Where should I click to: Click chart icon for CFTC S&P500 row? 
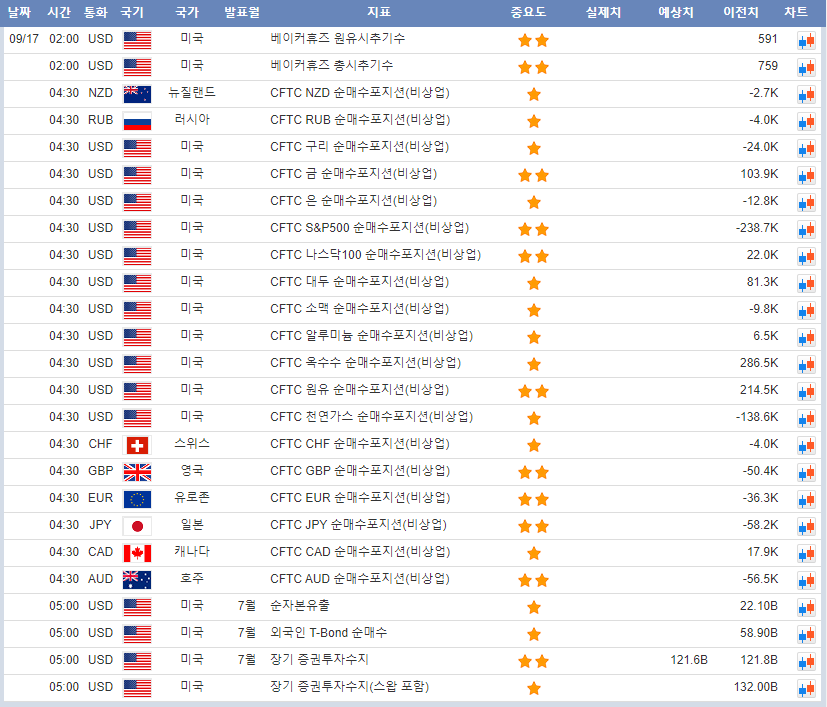click(x=805, y=230)
